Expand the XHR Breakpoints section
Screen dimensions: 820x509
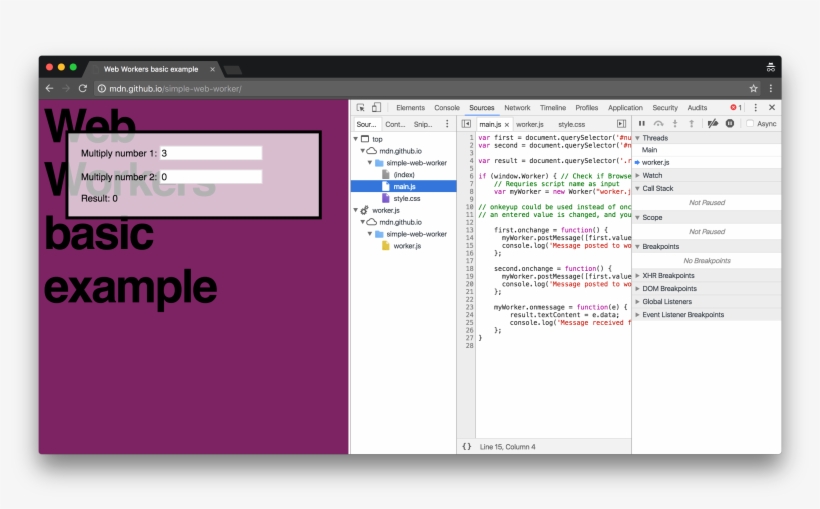click(x=668, y=275)
